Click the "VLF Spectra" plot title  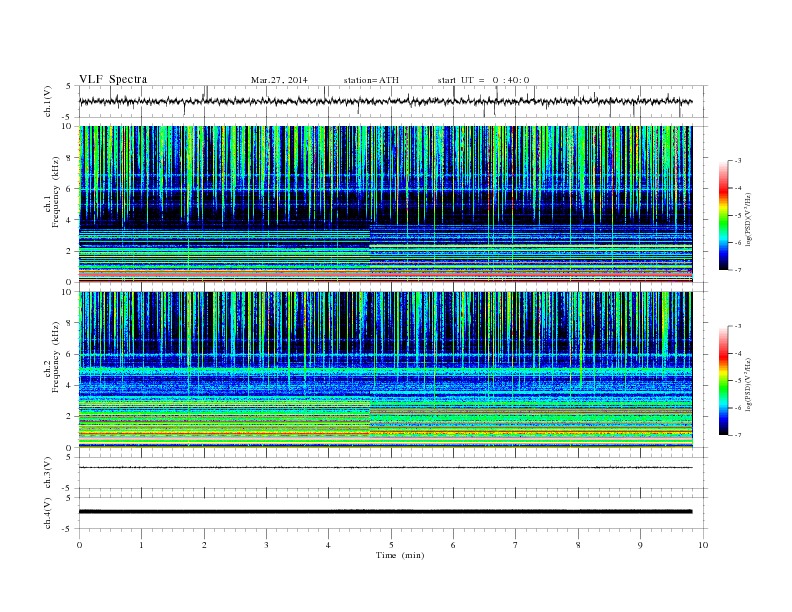[113, 79]
